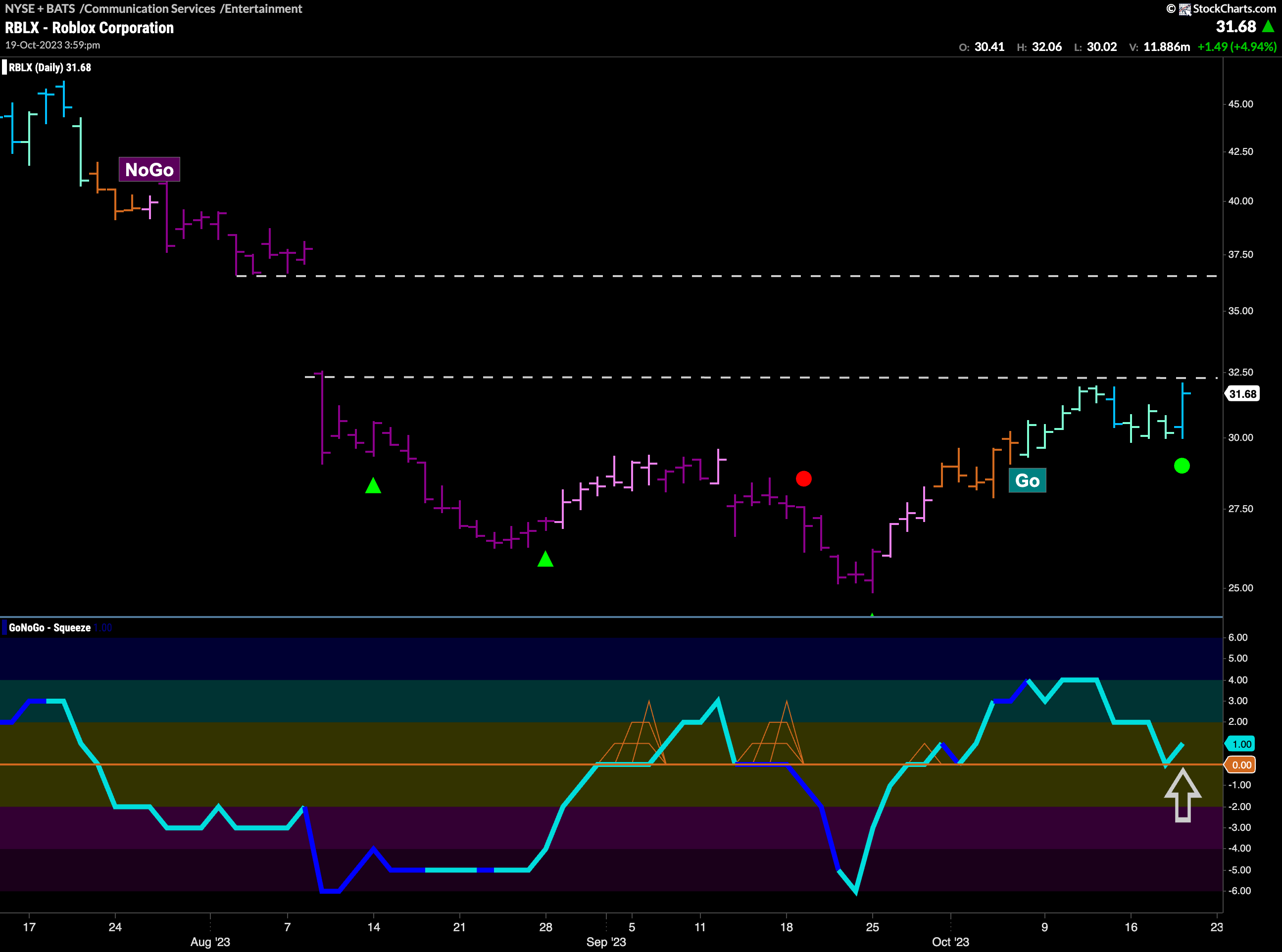This screenshot has width=1282, height=952.
Task: Click the StockCharts.com logo icon
Action: pyautogui.click(x=1184, y=9)
